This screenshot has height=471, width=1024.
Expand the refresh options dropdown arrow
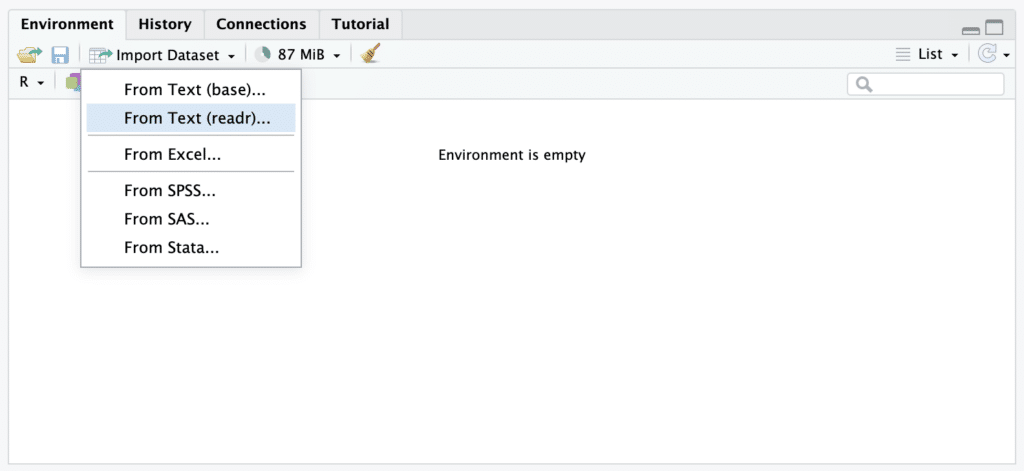tap(1006, 56)
